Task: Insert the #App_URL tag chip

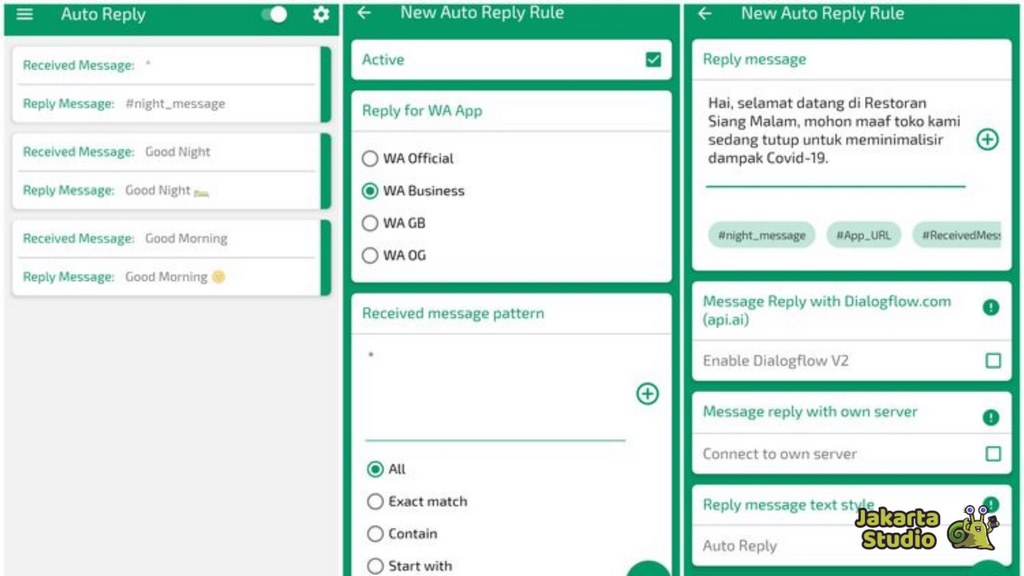Action: (x=862, y=235)
